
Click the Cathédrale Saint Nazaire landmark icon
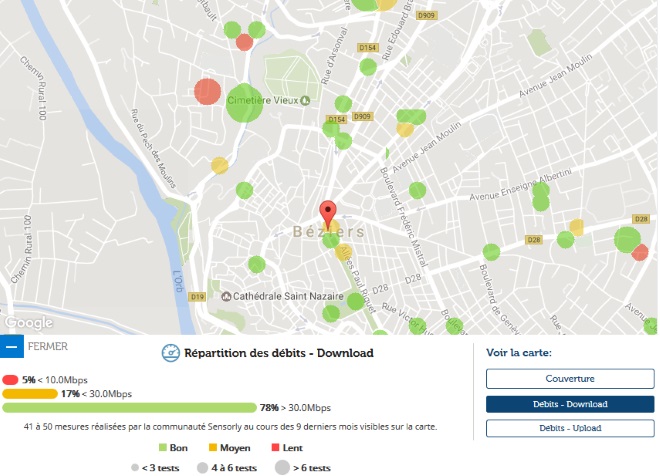tap(227, 297)
